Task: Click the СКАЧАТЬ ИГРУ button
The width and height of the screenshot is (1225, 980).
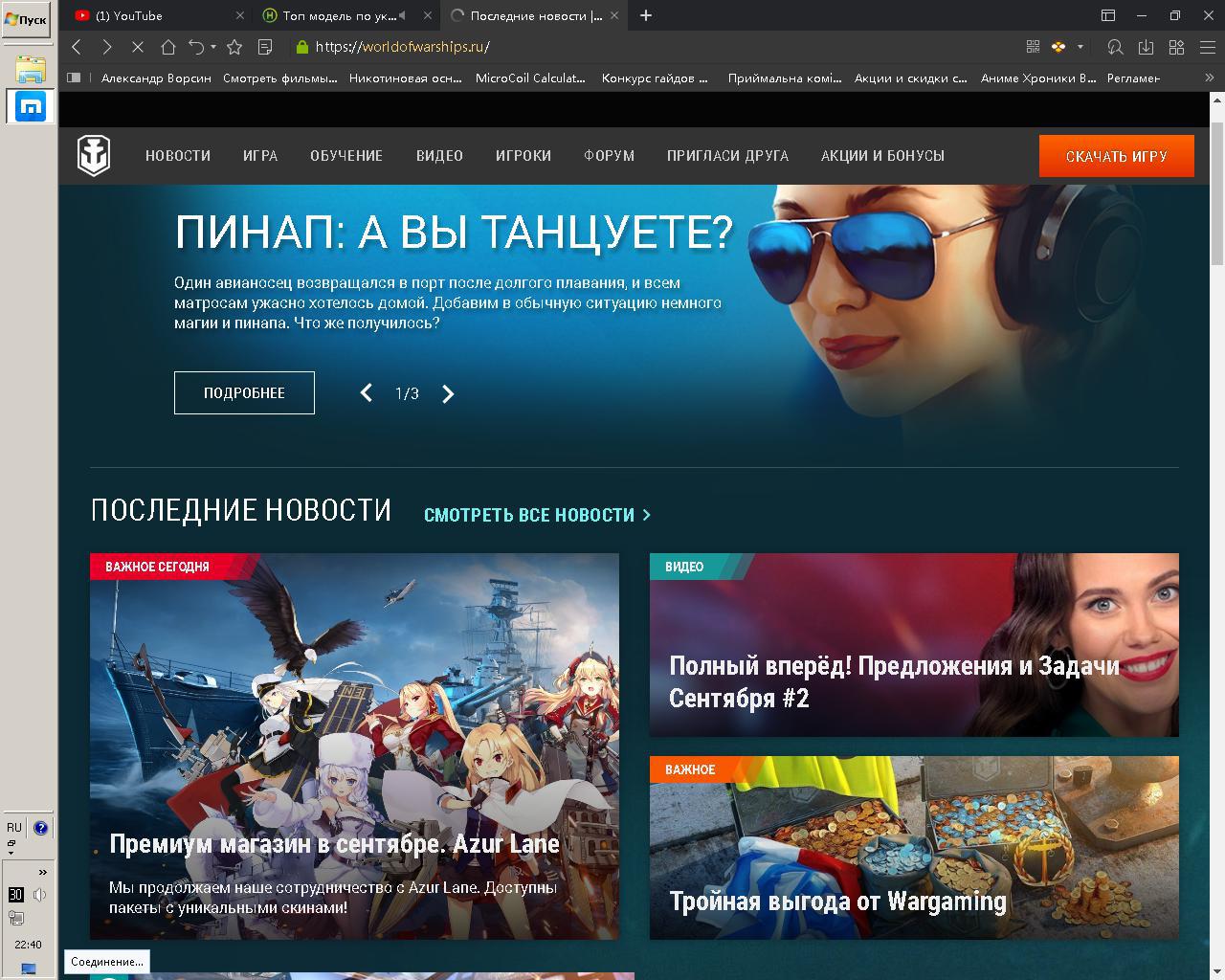Action: [x=1117, y=156]
